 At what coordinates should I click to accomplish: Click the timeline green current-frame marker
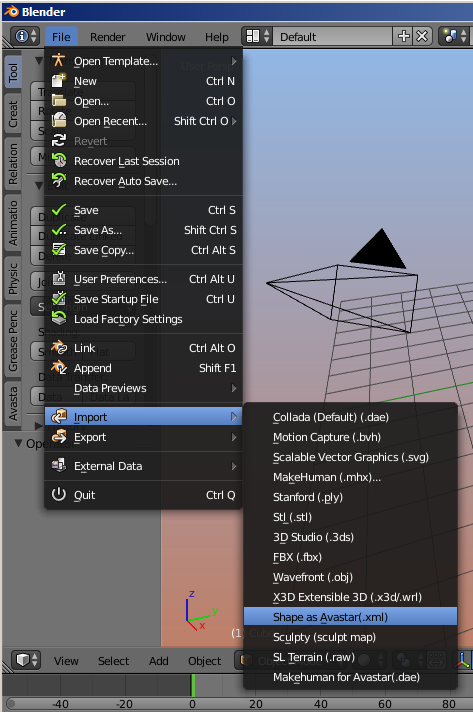click(x=193, y=685)
